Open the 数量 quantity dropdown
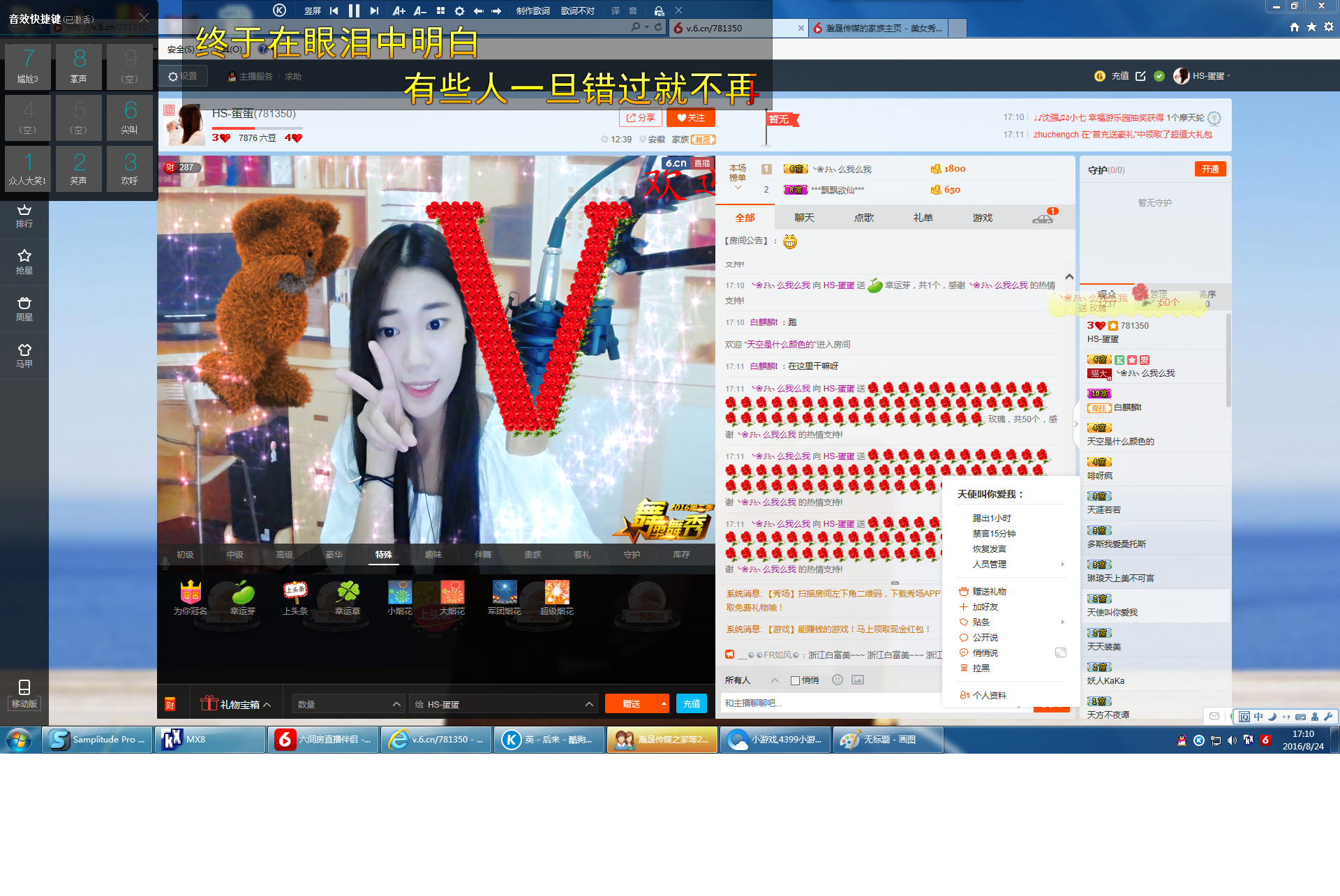This screenshot has height=896, width=1340. (348, 704)
